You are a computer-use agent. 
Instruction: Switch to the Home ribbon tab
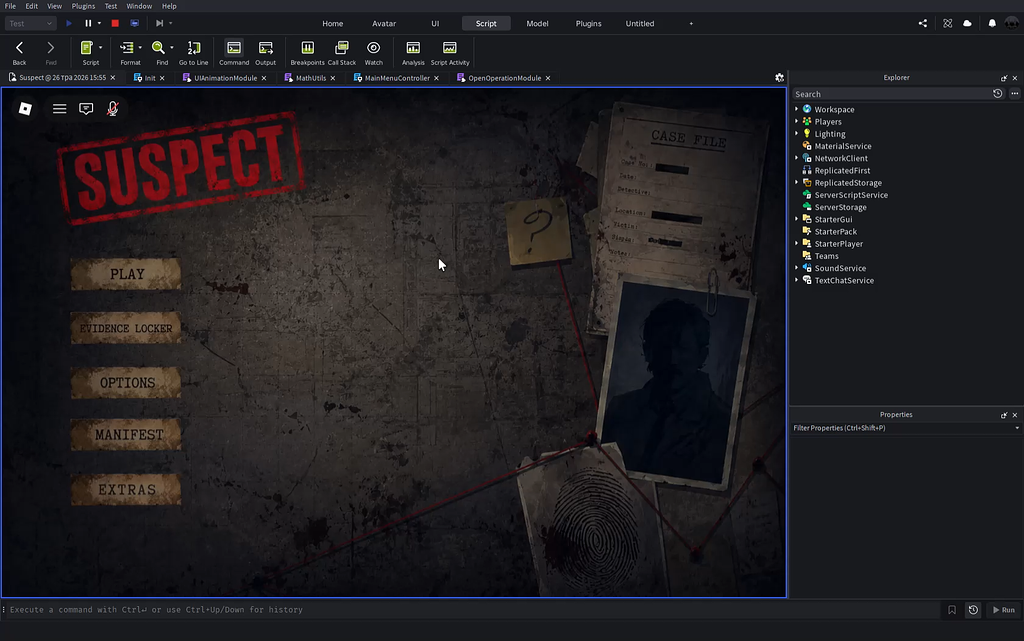[332, 23]
